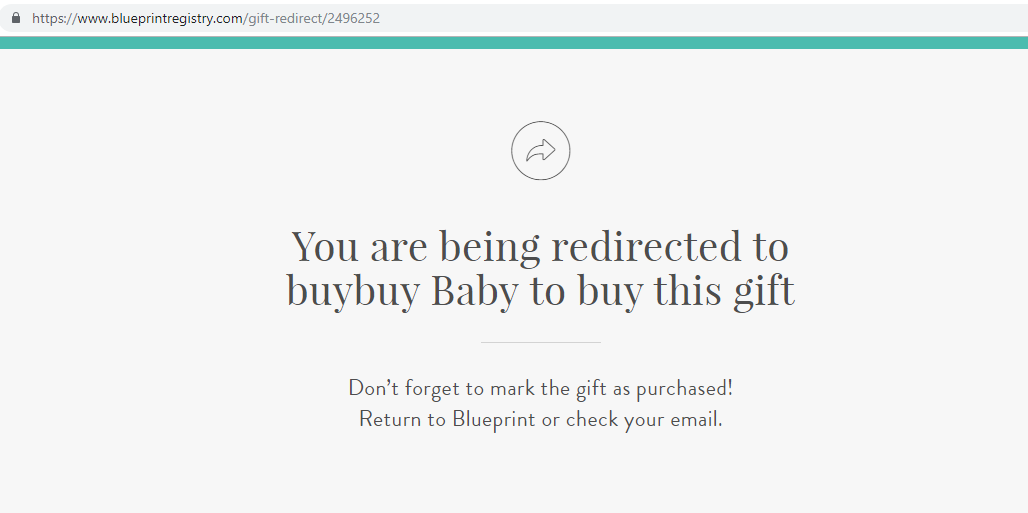
Task: Click the circular redirect arrow icon
Action: click(x=541, y=150)
